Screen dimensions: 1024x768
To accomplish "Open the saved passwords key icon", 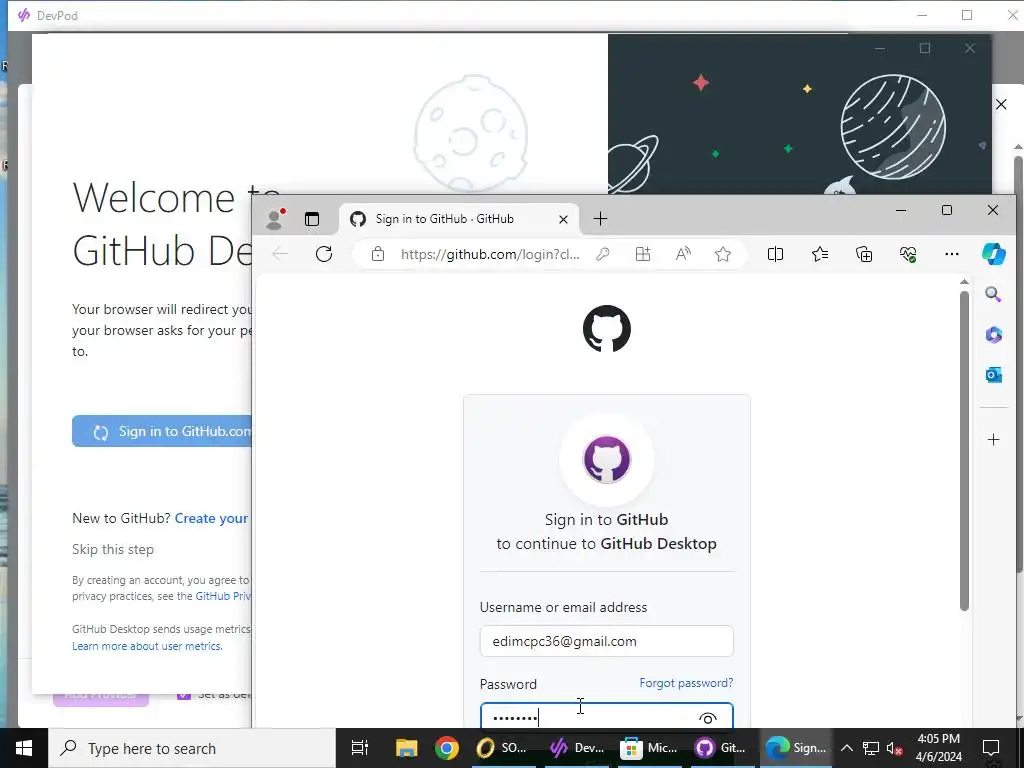I will coord(603,254).
